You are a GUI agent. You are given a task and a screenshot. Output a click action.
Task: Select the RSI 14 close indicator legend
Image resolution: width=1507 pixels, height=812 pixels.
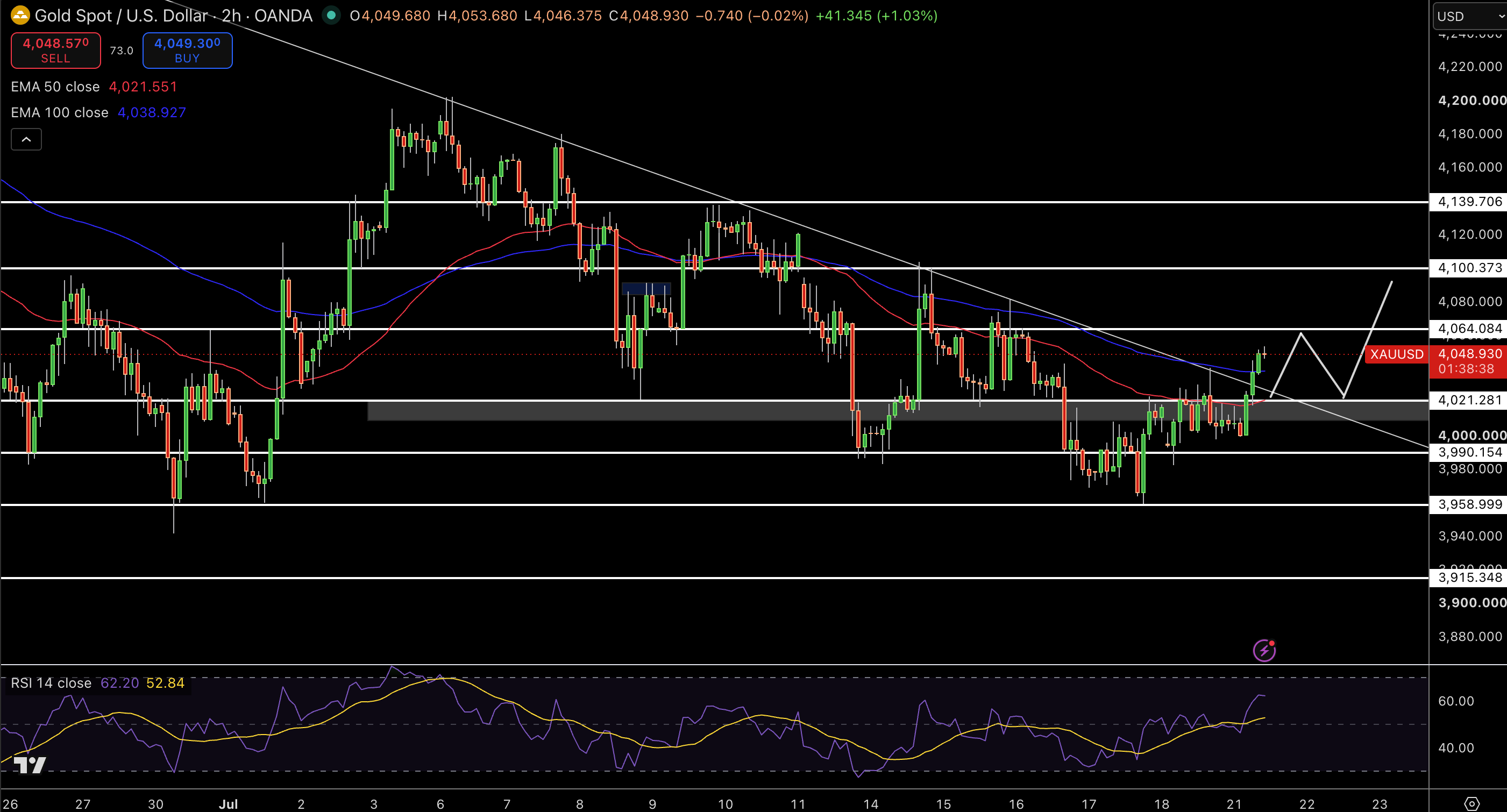tap(51, 683)
